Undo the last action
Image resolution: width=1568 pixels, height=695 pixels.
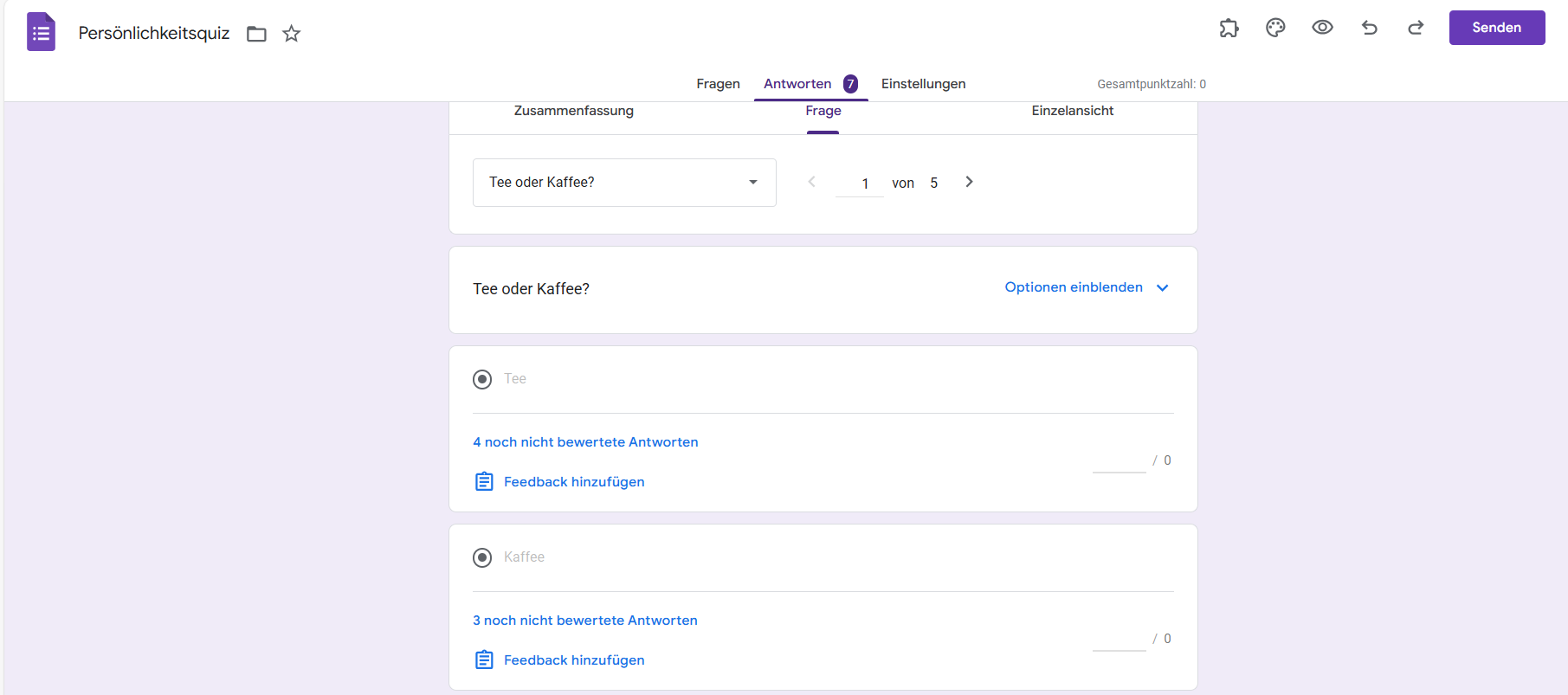tap(1369, 28)
